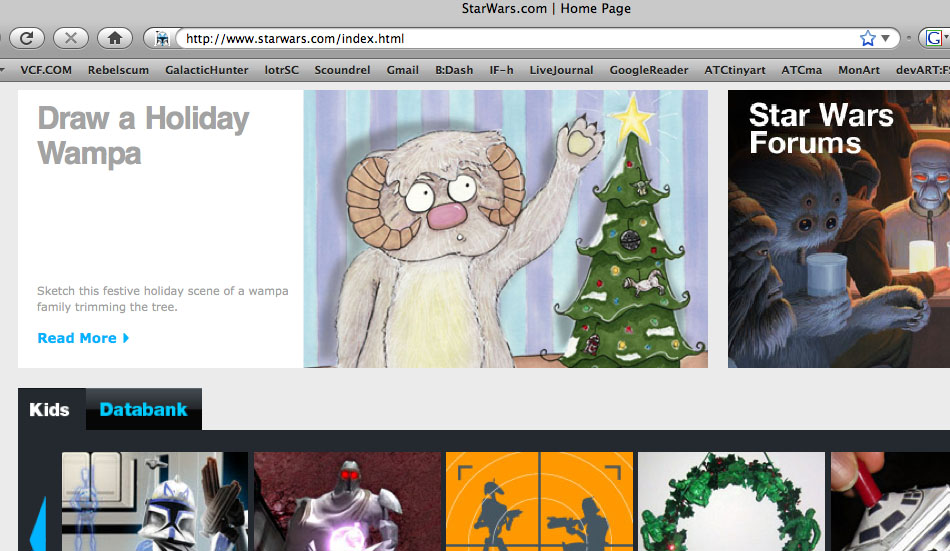Click the site favicon beside the URL
The width and height of the screenshot is (950, 551).
tap(162, 39)
